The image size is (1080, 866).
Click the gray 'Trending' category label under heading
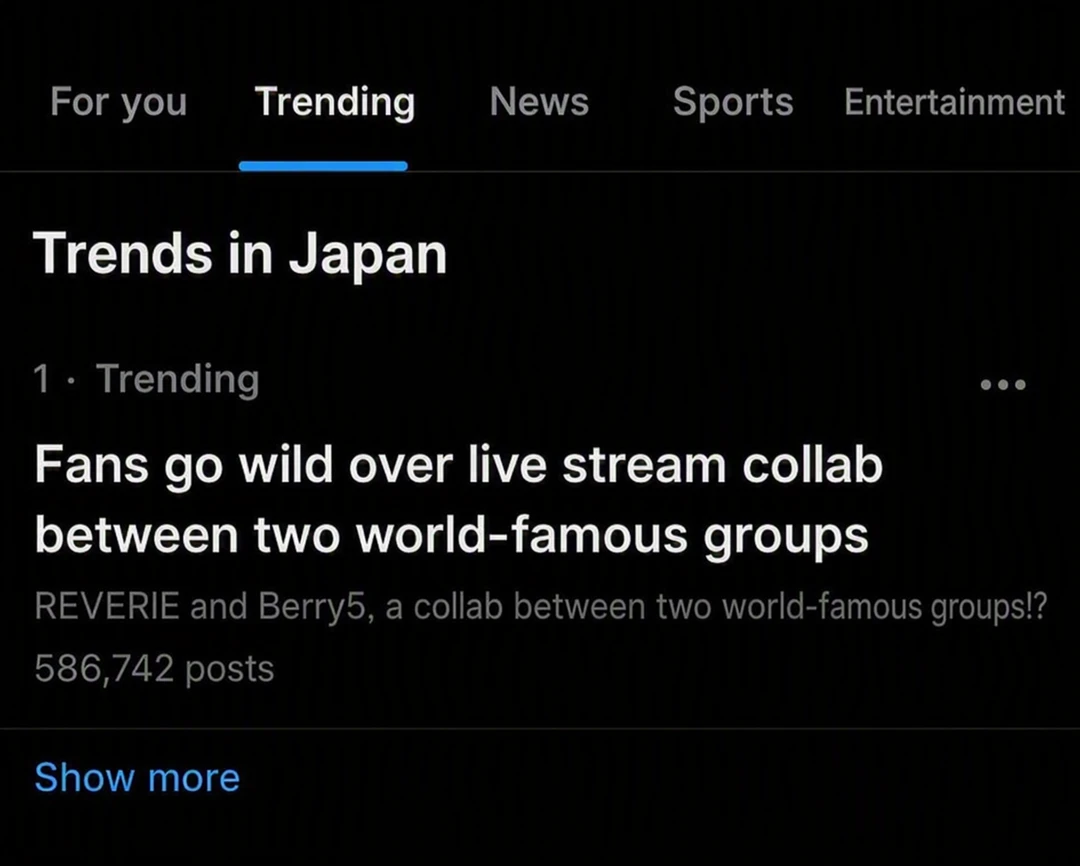point(178,379)
